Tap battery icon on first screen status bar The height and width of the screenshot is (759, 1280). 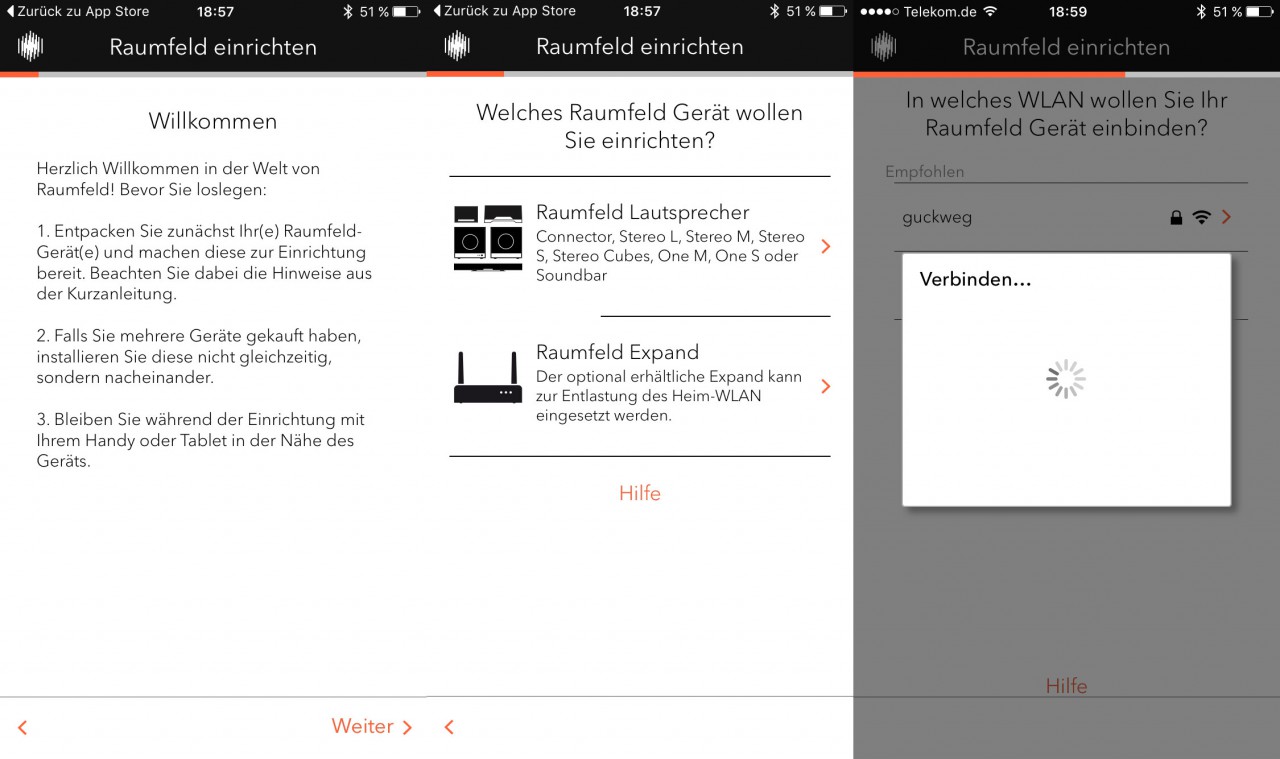coord(406,11)
